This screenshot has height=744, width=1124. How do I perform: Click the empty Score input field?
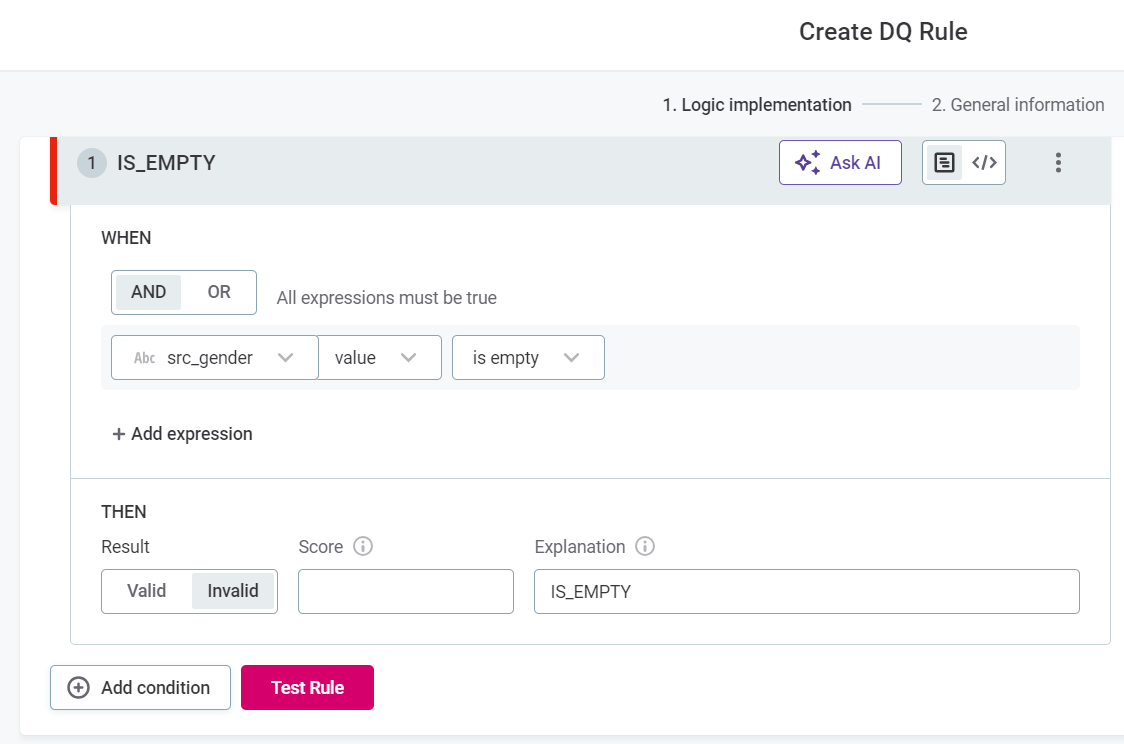[405, 591]
